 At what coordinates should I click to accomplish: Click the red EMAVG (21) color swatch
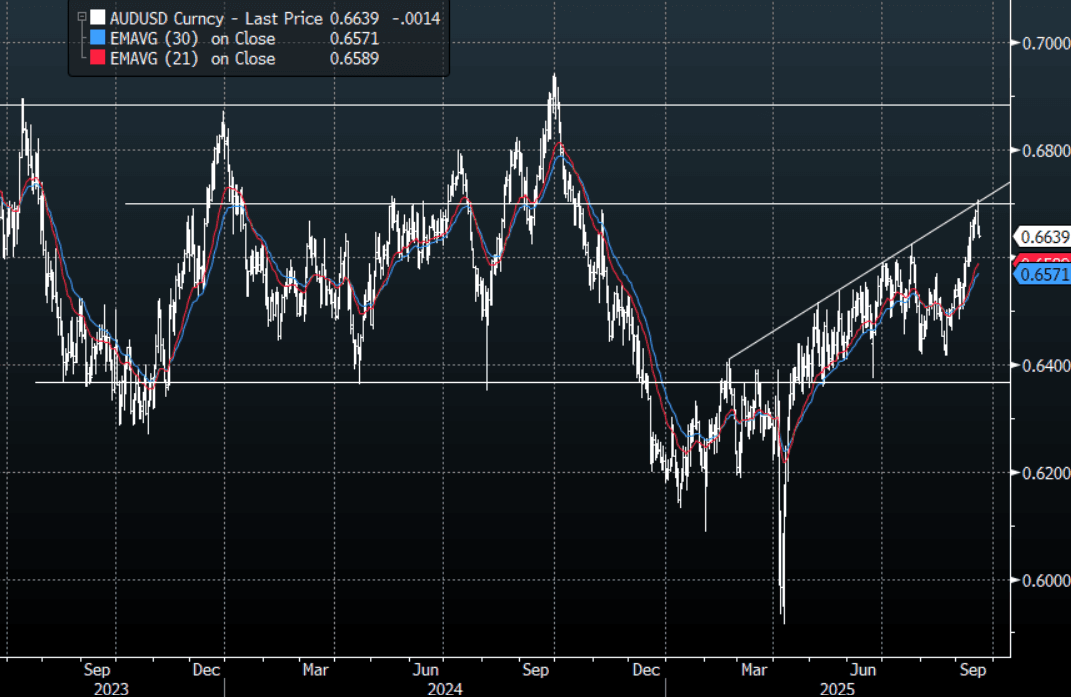pyautogui.click(x=96, y=59)
